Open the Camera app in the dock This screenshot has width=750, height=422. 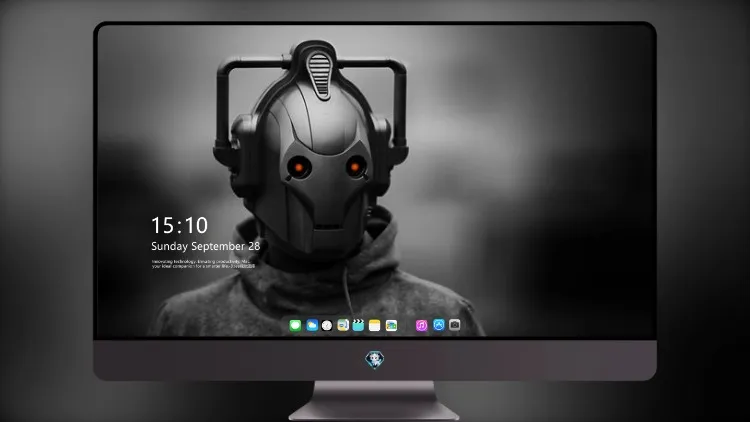[x=455, y=325]
